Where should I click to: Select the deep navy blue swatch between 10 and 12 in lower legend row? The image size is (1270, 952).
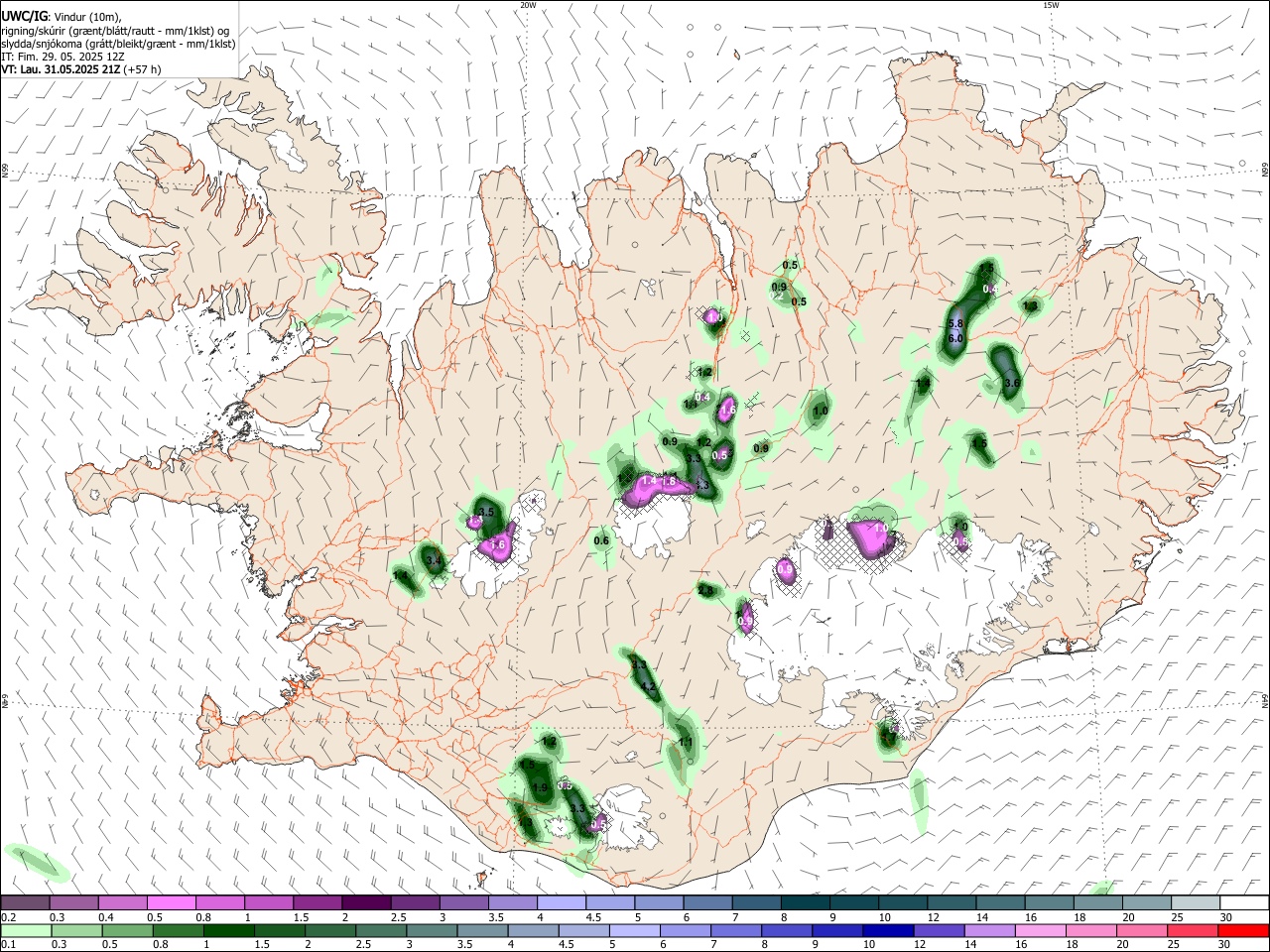click(886, 930)
